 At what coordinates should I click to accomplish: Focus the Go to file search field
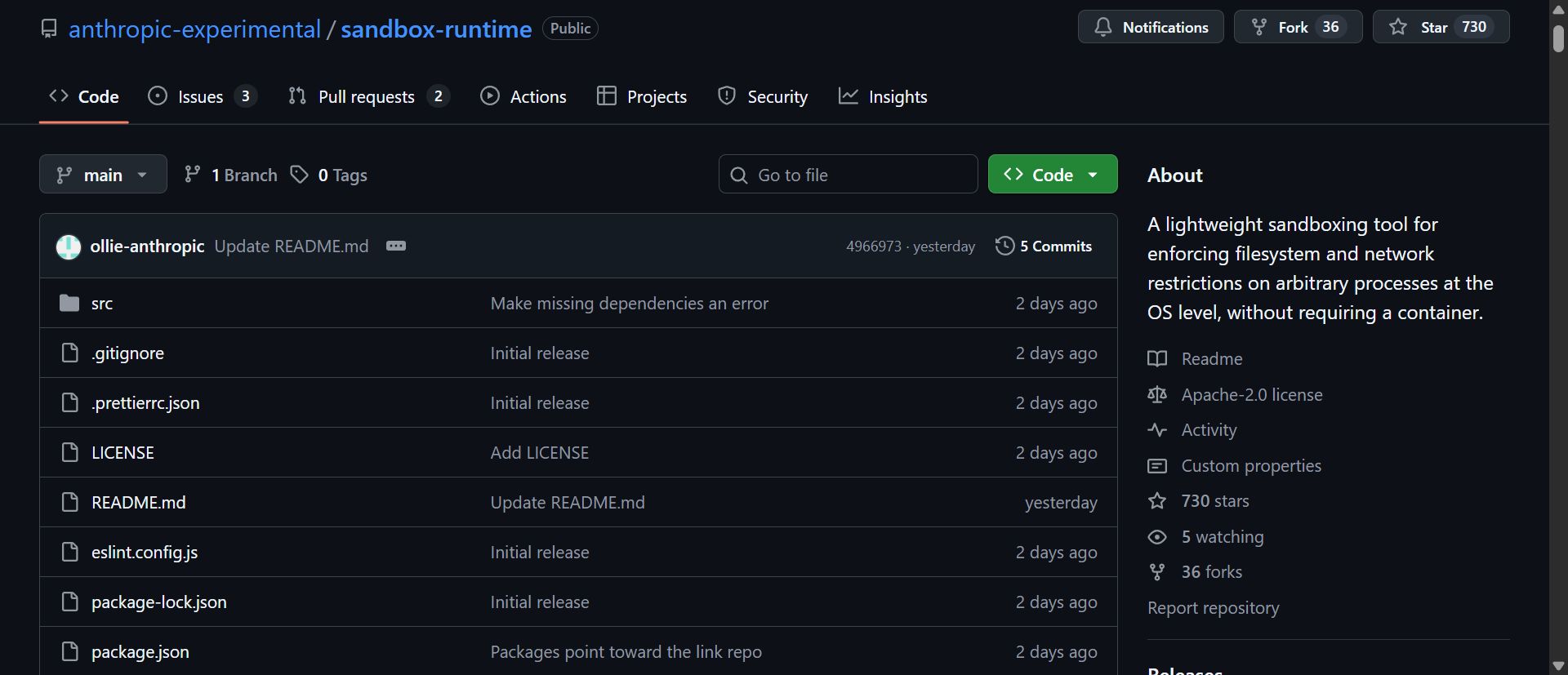(848, 175)
